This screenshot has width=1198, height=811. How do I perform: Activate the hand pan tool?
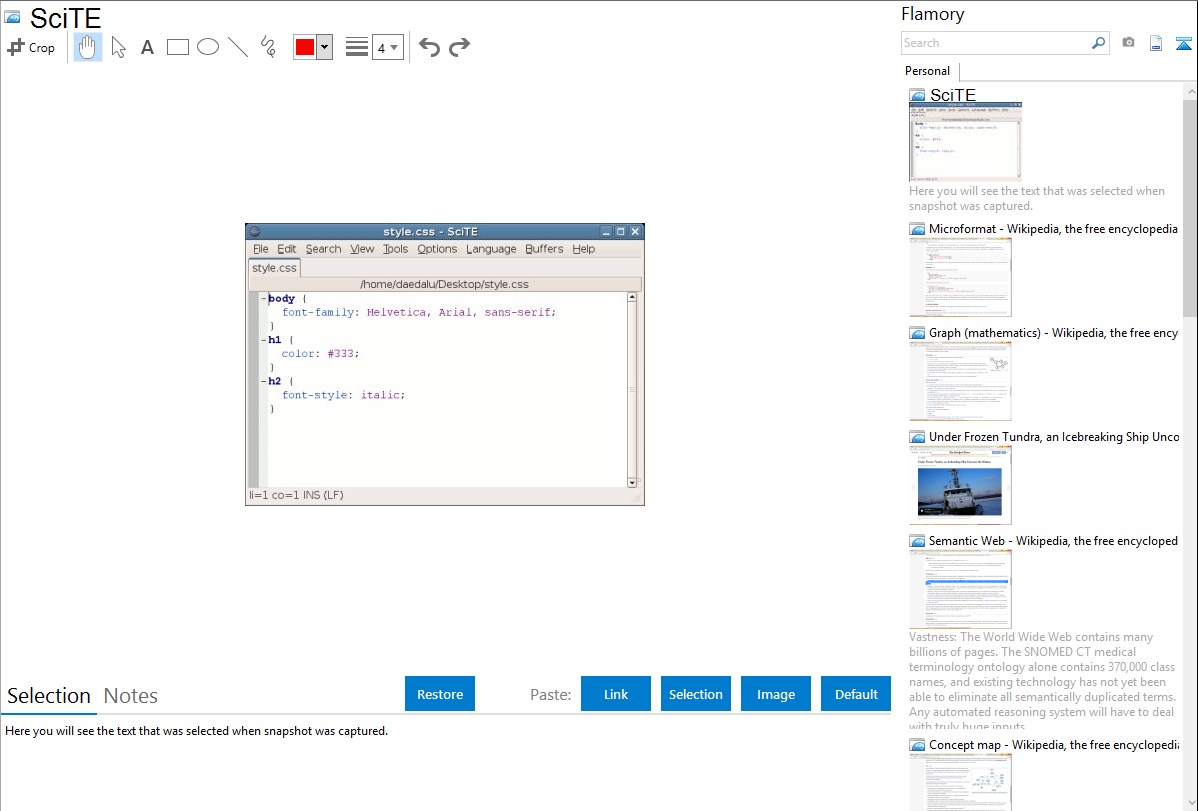pos(88,47)
